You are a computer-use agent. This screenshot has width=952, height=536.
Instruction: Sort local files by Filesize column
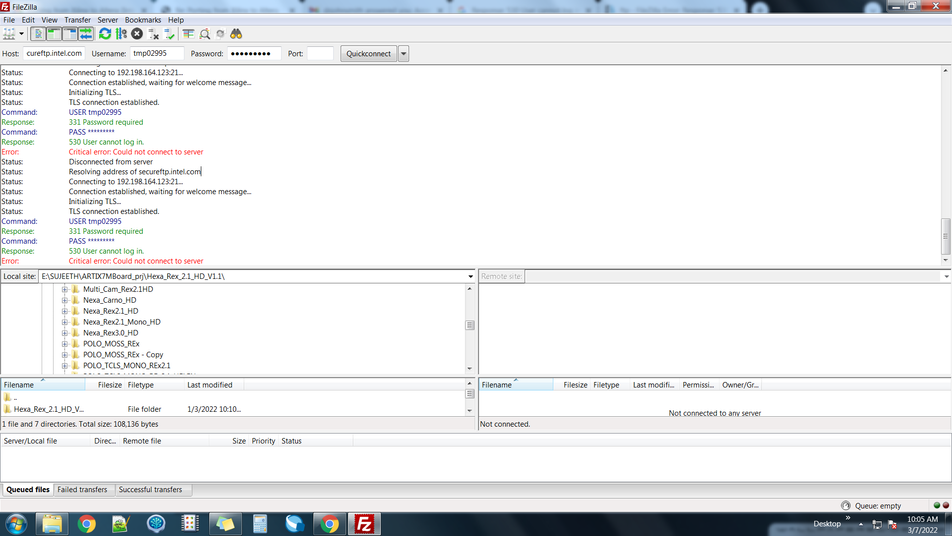[104, 385]
